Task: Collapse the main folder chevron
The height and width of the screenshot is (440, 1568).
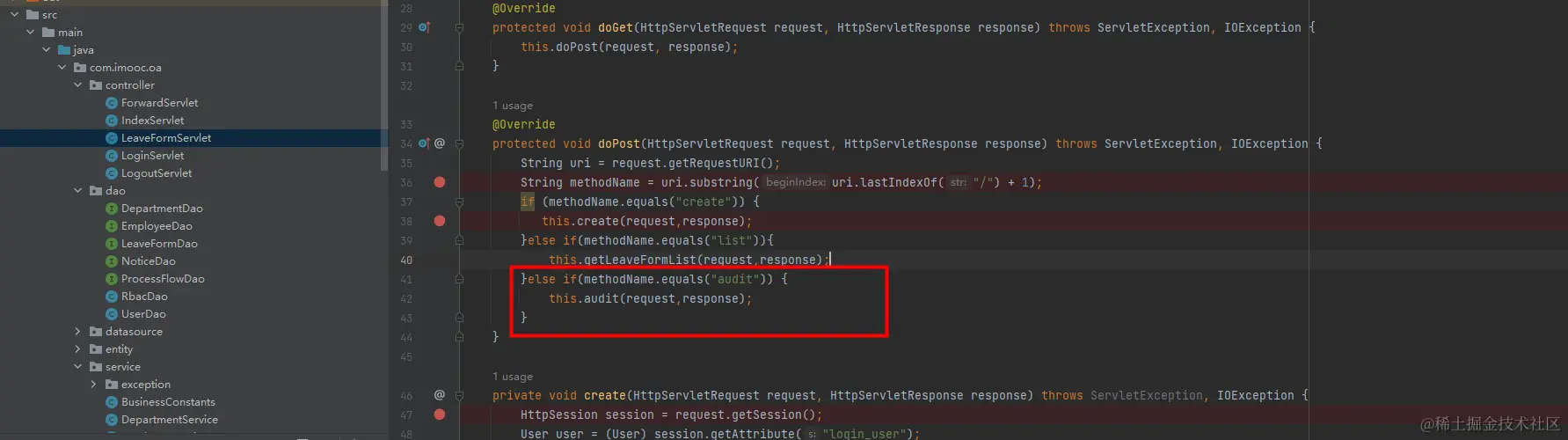Action: tap(31, 33)
